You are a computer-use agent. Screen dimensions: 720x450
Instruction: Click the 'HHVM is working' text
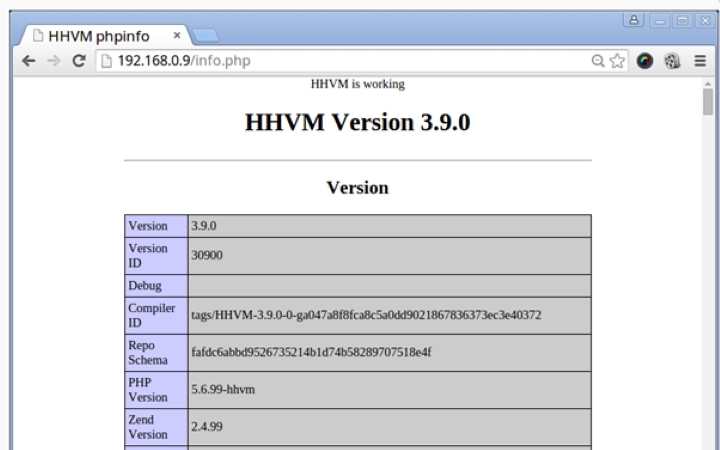click(x=358, y=84)
